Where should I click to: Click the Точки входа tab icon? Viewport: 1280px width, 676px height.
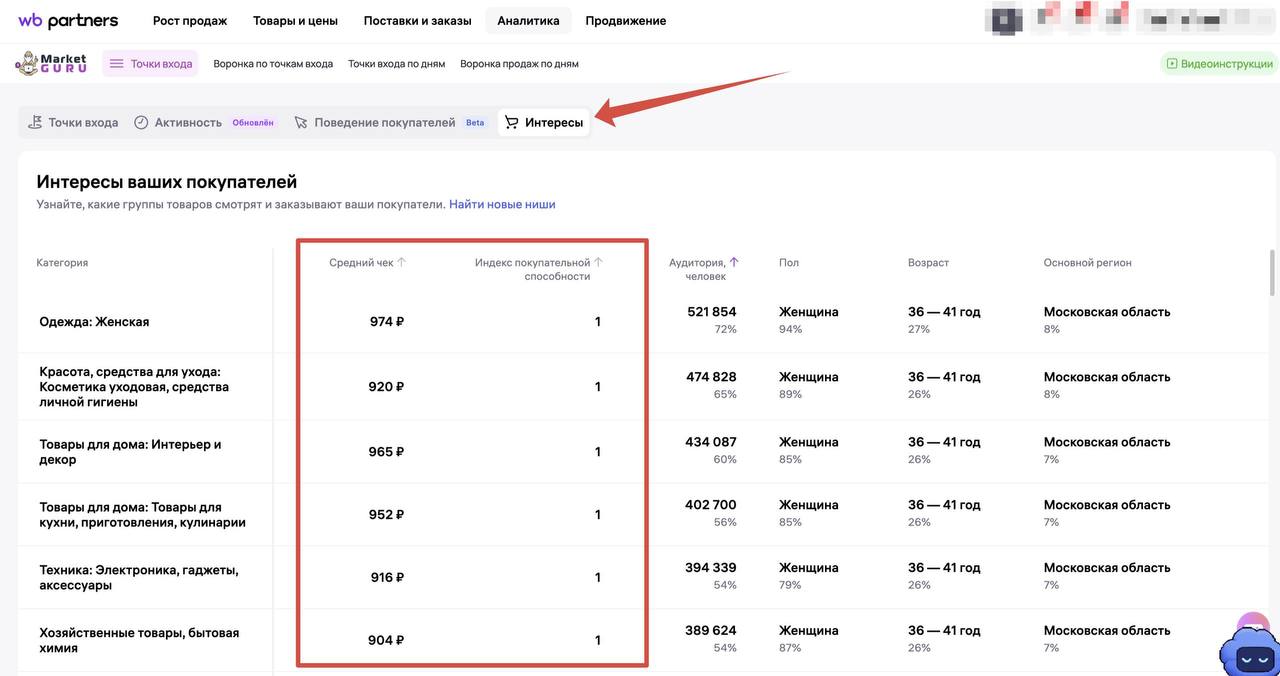pyautogui.click(x=35, y=122)
